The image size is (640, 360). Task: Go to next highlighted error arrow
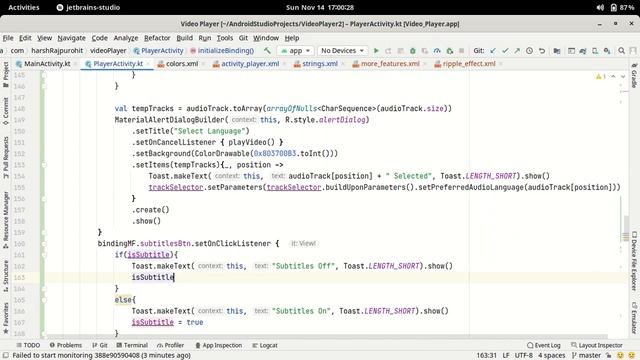[x=623, y=76]
